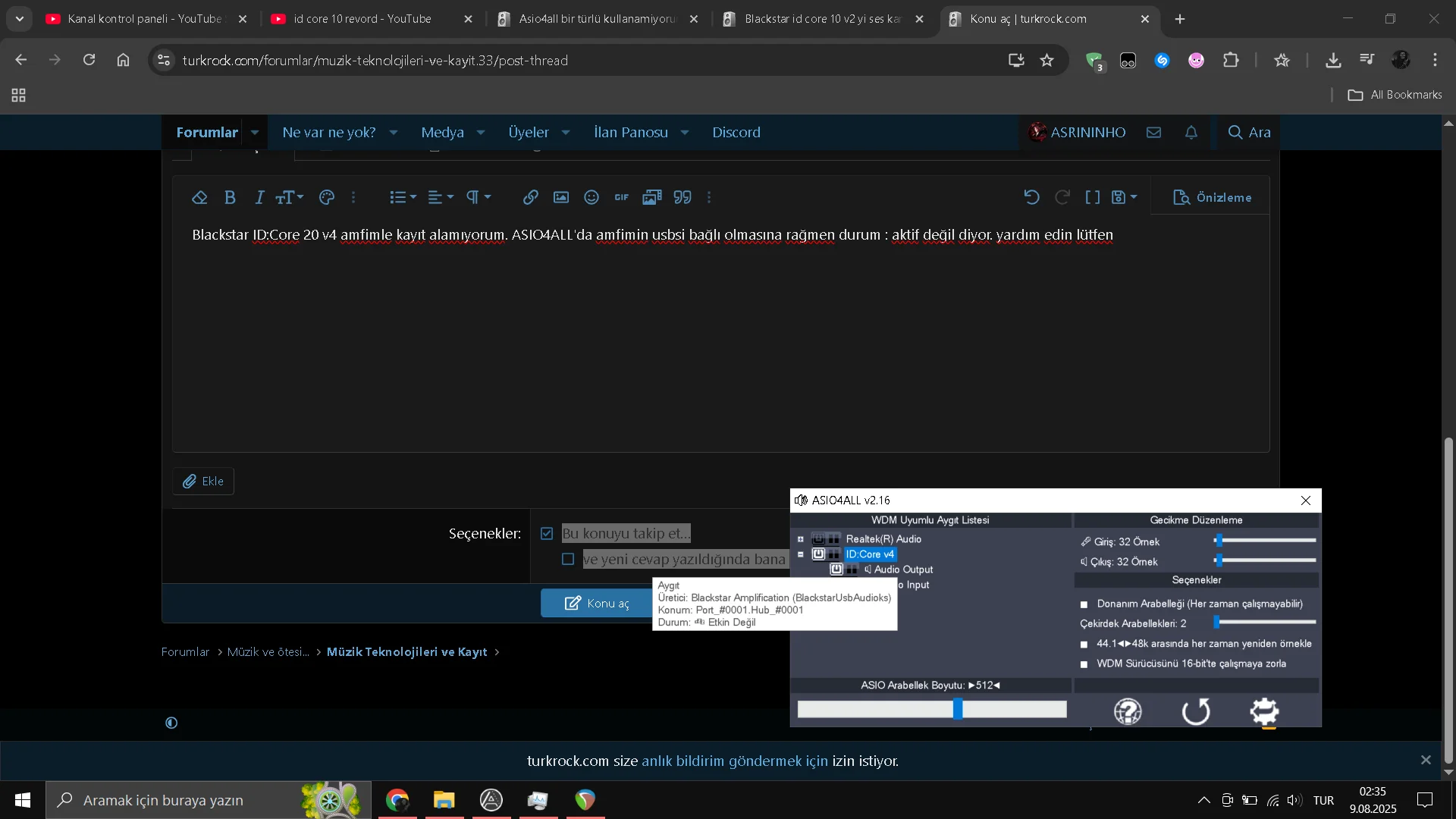The width and height of the screenshot is (1456, 819).
Task: Click inside the post message text area
Action: click(720, 334)
